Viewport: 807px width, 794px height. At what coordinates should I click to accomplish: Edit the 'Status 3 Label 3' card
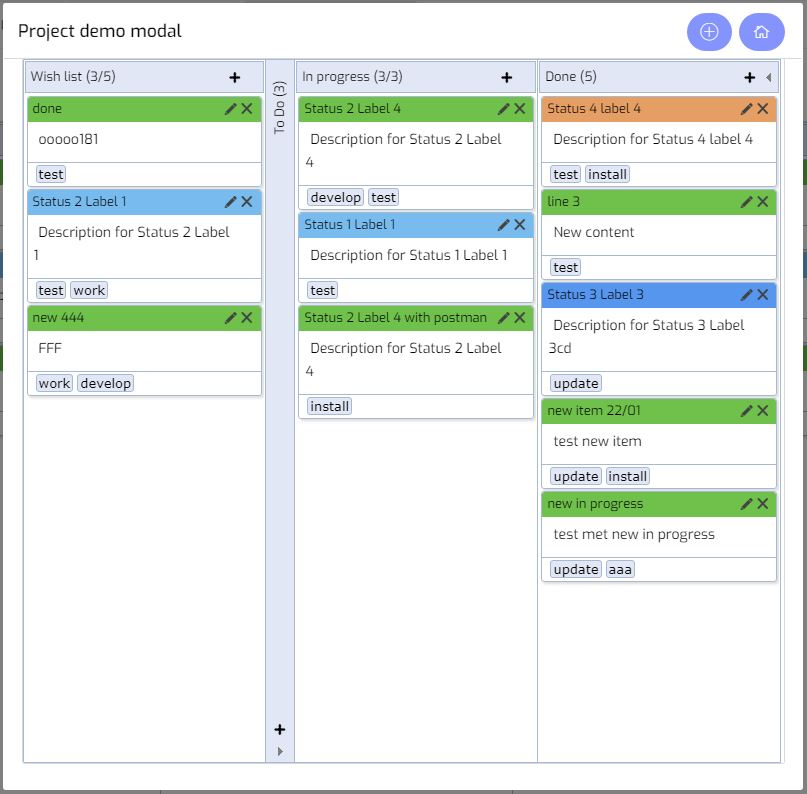click(746, 294)
